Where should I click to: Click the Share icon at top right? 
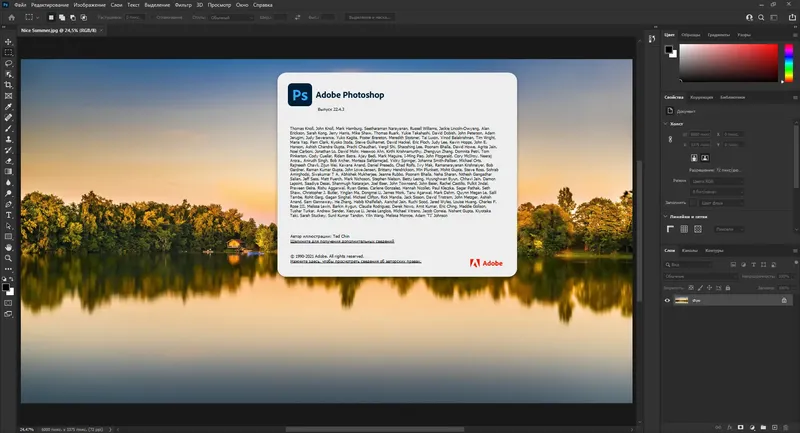tap(792, 17)
